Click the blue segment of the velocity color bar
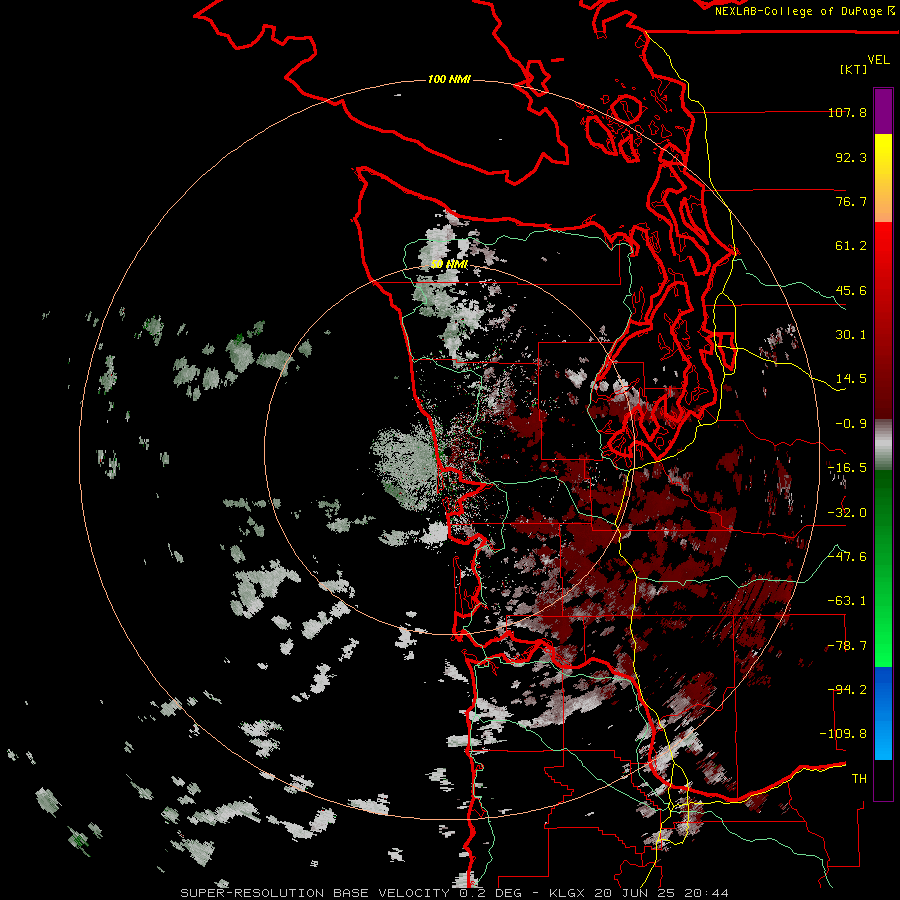The image size is (900, 900). click(883, 713)
